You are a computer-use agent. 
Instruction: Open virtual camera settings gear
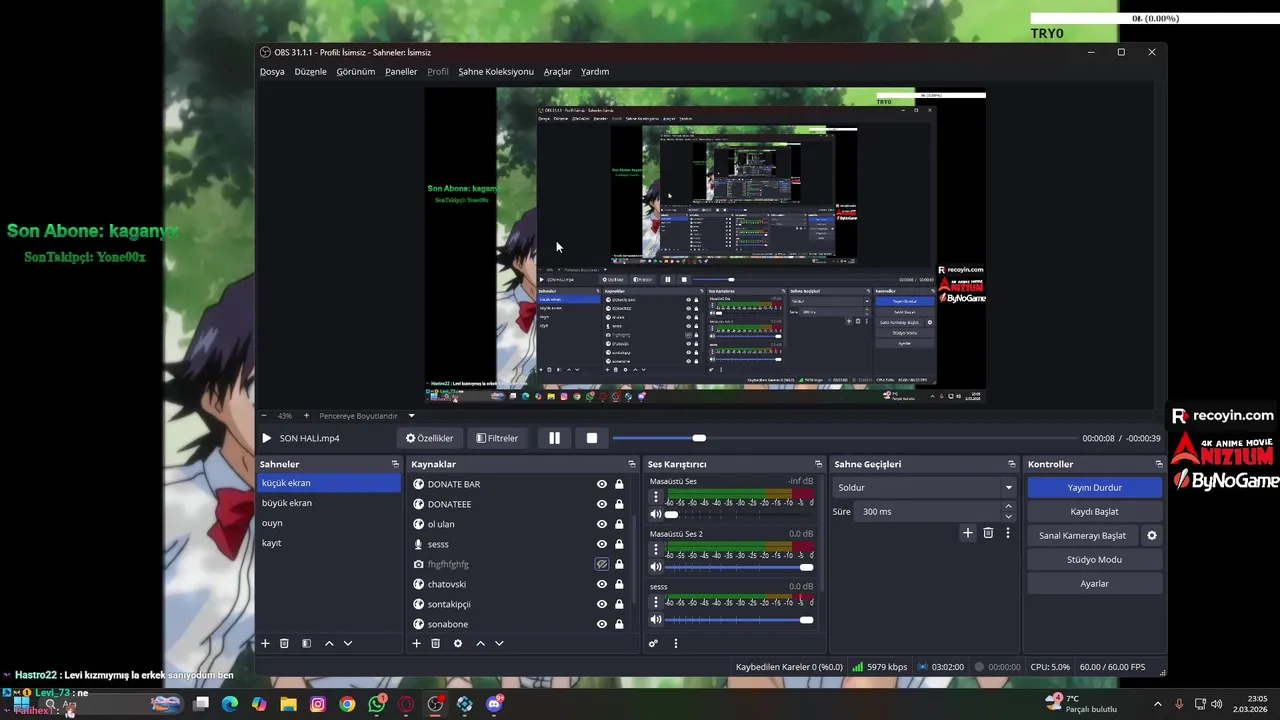coord(1152,535)
